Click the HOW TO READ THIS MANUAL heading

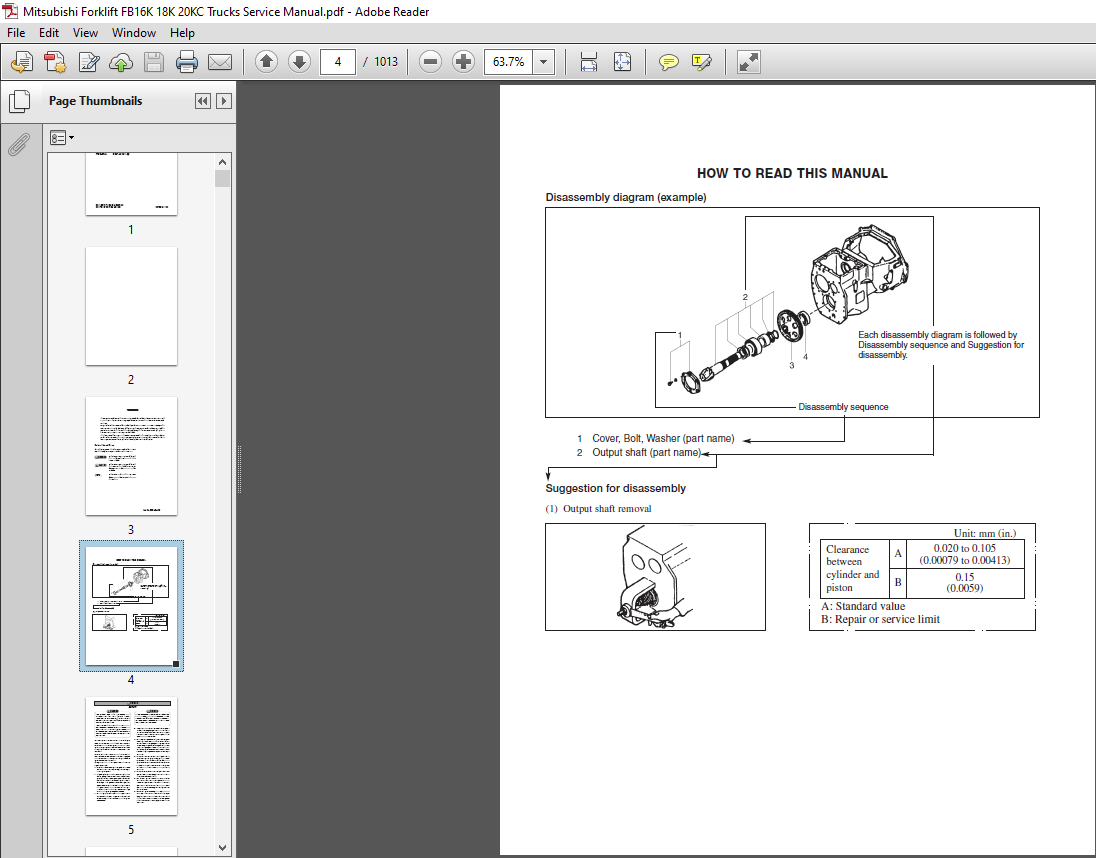(x=792, y=173)
